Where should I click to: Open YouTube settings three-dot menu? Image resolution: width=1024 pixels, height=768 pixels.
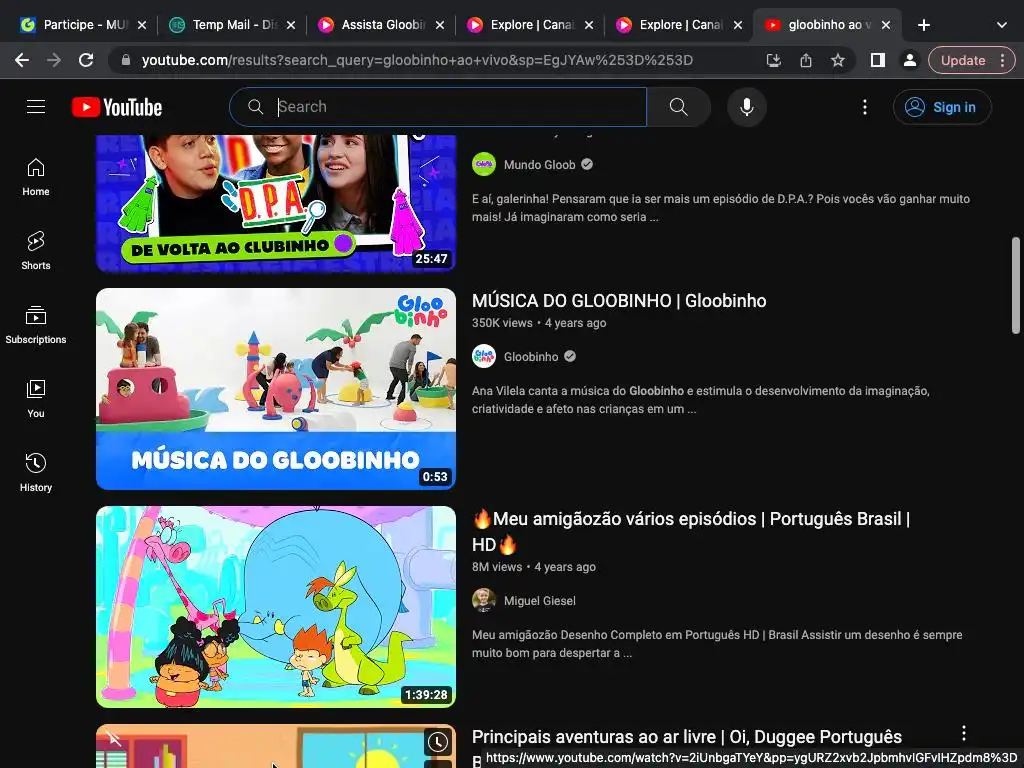(x=865, y=107)
